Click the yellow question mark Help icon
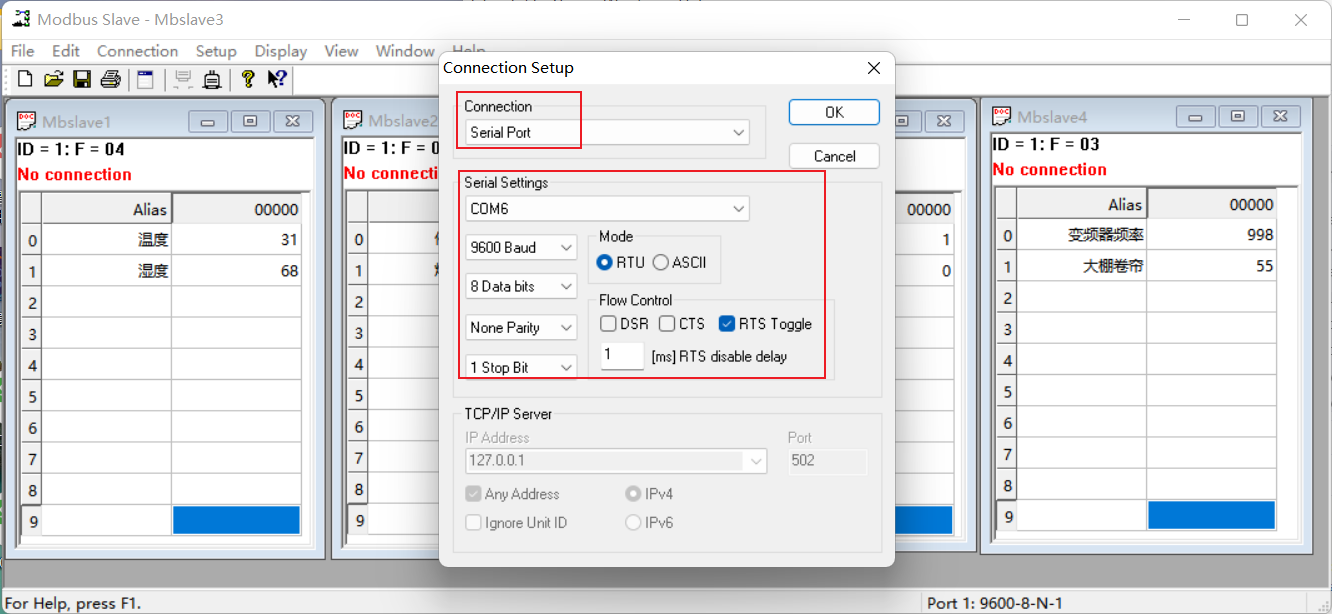This screenshot has width=1332, height=614. pos(248,79)
